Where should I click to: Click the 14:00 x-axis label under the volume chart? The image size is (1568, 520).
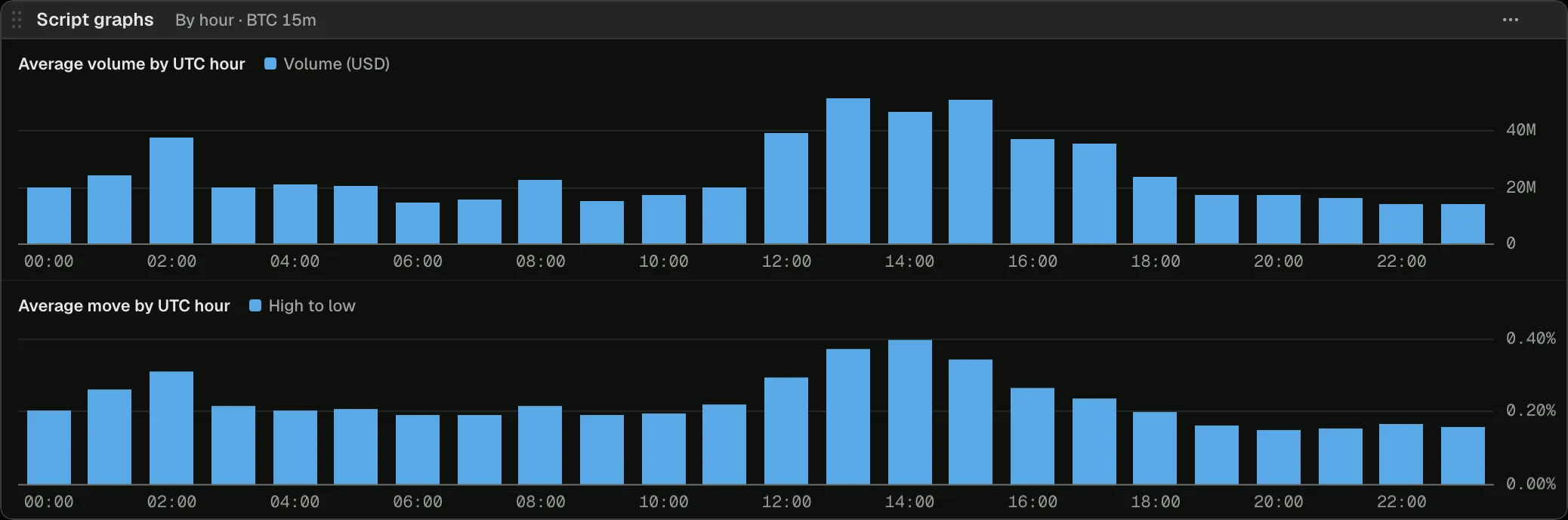(909, 262)
